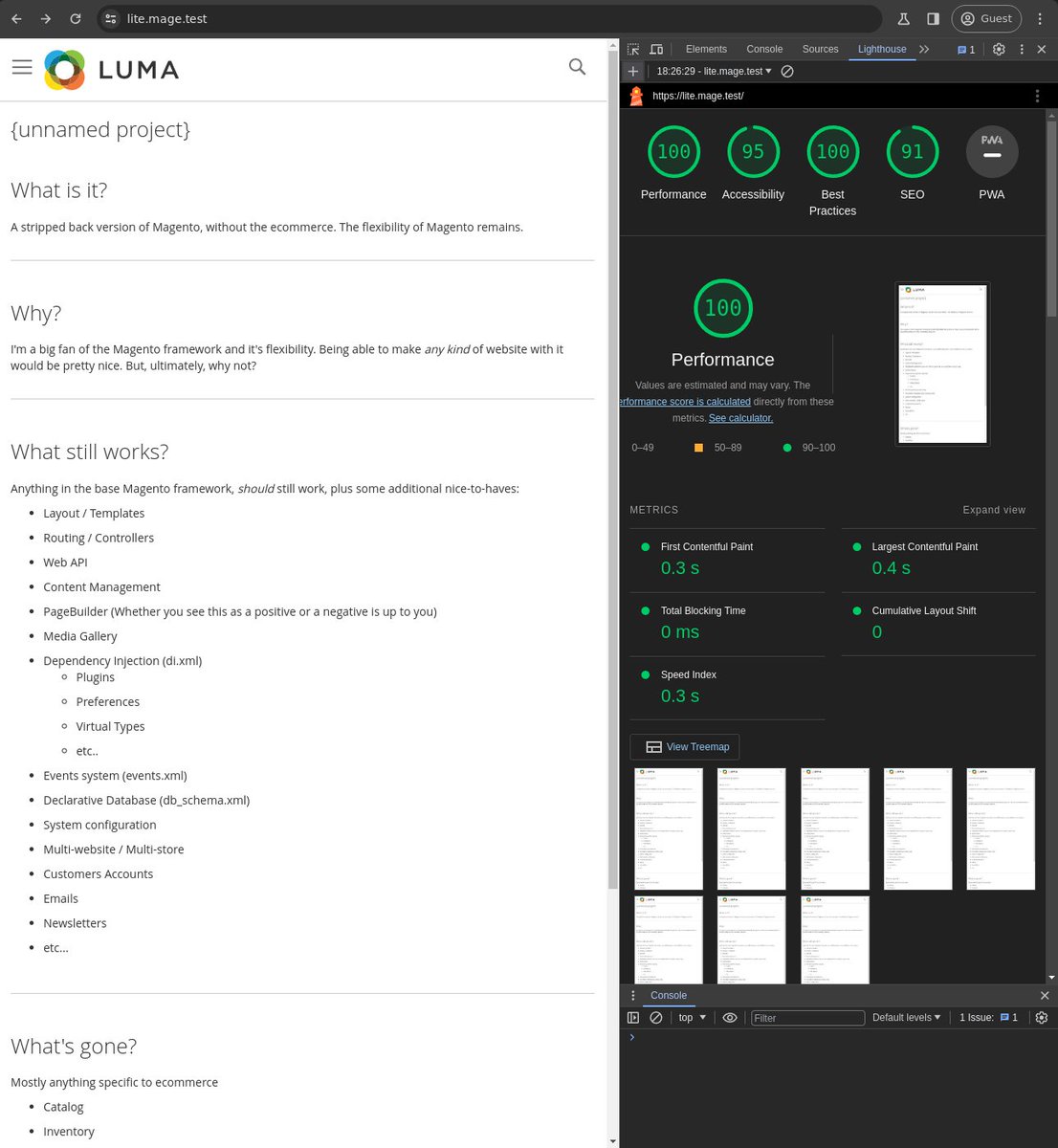The width and height of the screenshot is (1058, 1148).
Task: Focus the console Filter field
Action: (x=807, y=1018)
